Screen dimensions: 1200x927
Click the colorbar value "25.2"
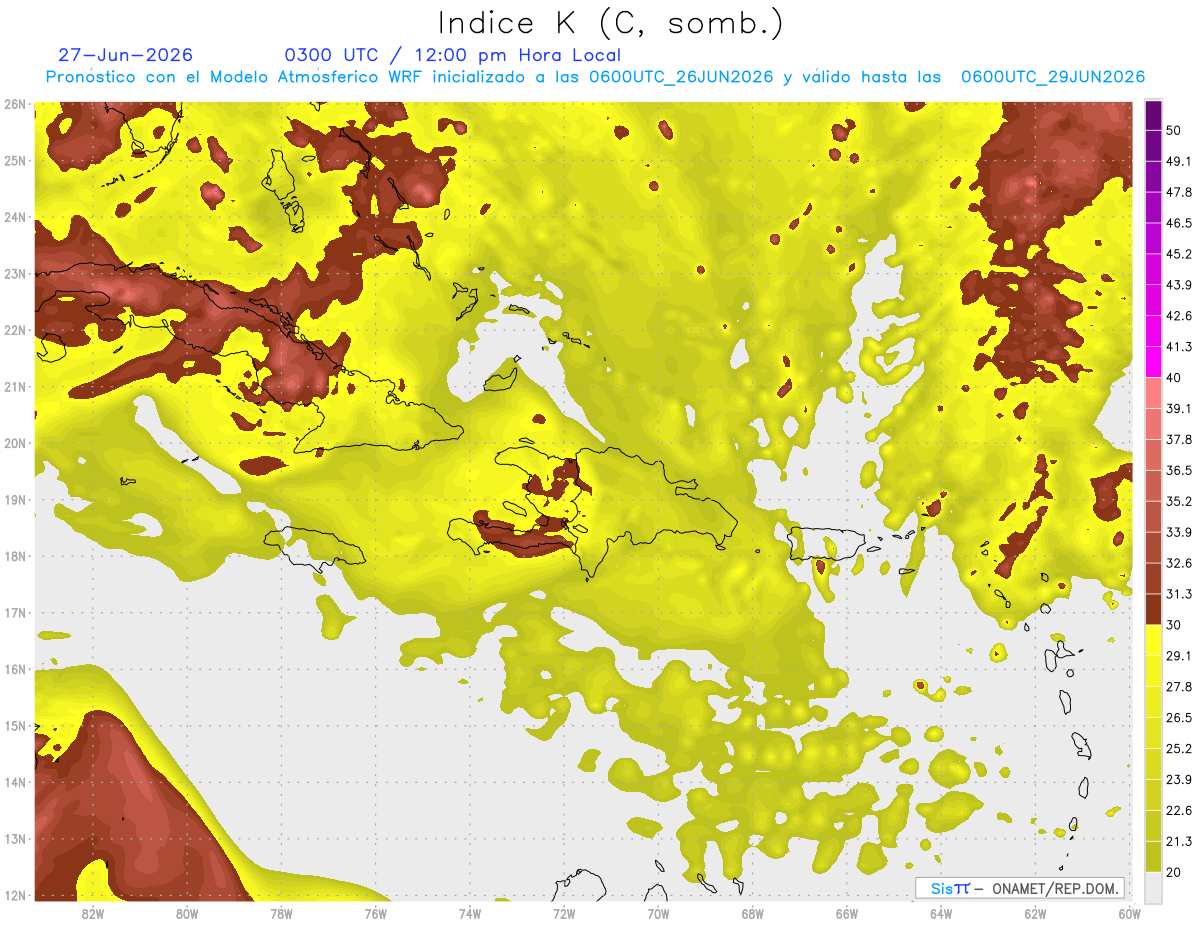pyautogui.click(x=1179, y=748)
